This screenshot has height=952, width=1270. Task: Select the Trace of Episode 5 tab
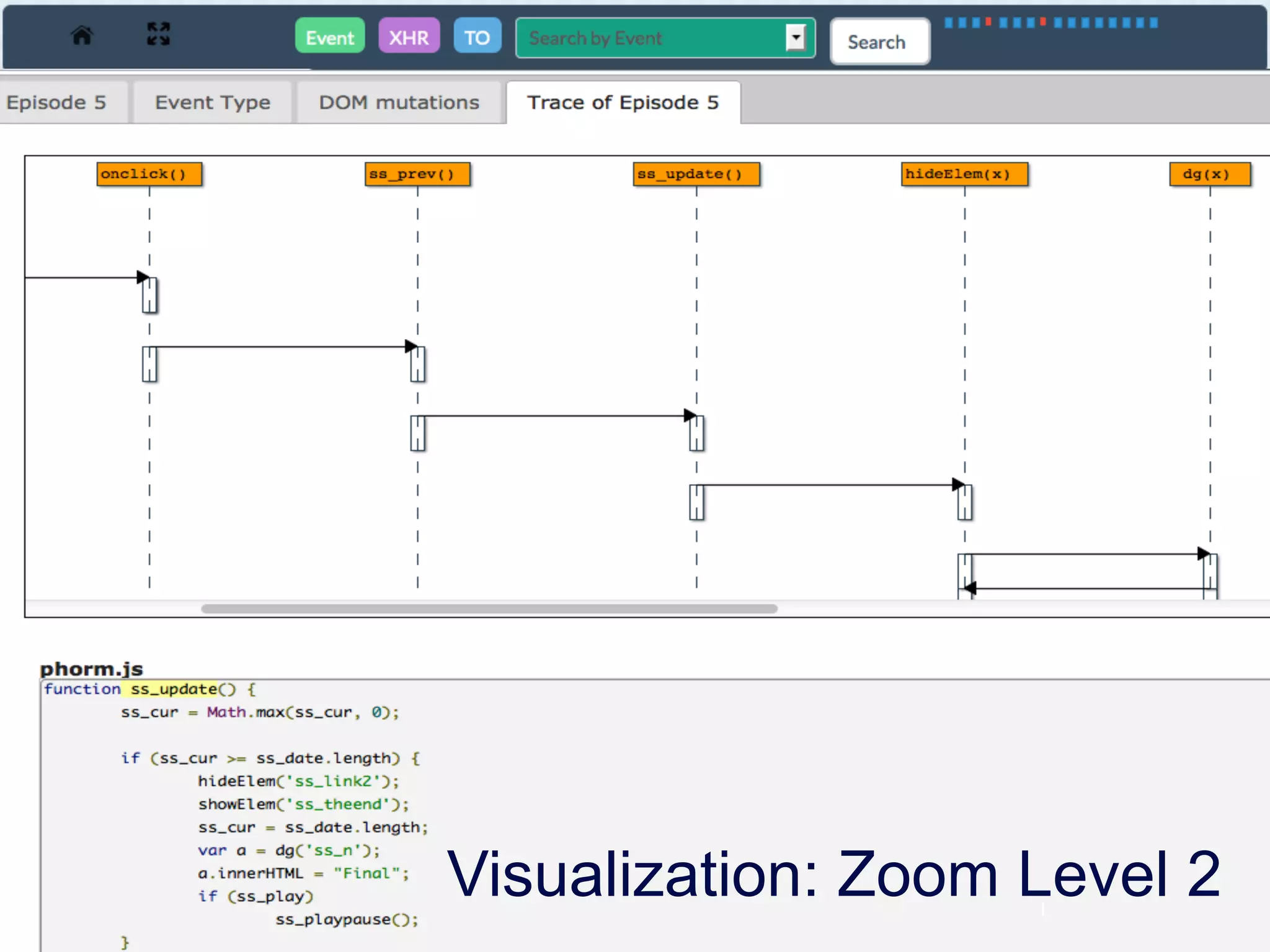tap(623, 102)
